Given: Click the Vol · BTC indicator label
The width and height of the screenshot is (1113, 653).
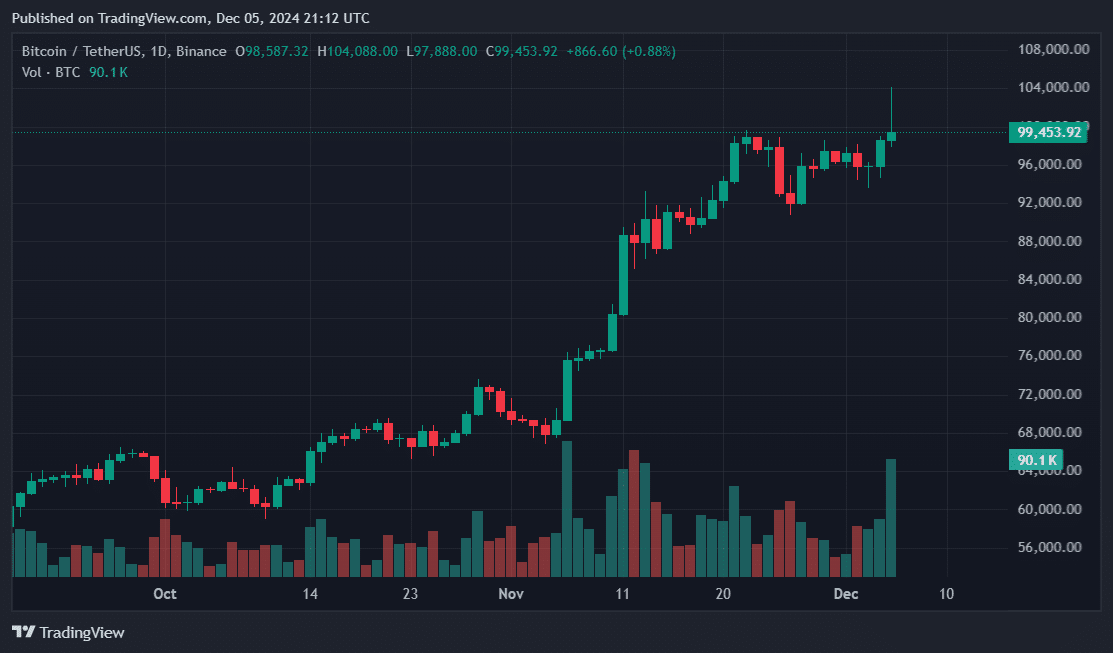Looking at the screenshot, I should coord(51,72).
